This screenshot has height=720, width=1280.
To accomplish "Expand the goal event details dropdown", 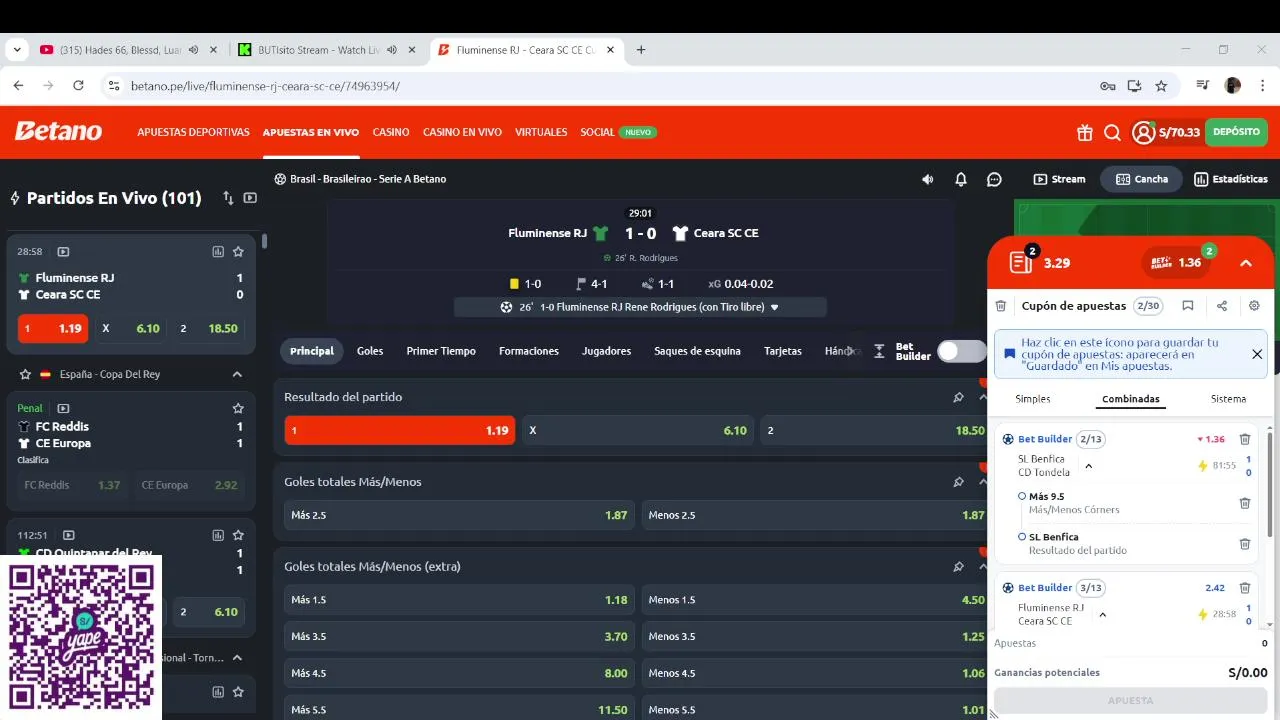I will 774,307.
